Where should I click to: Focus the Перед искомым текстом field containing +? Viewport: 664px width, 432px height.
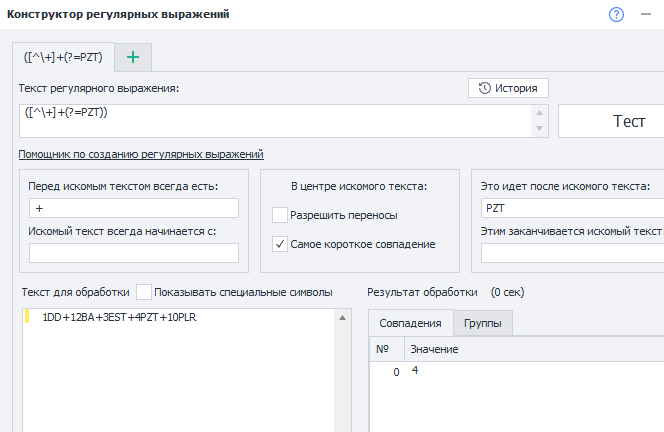tap(134, 208)
